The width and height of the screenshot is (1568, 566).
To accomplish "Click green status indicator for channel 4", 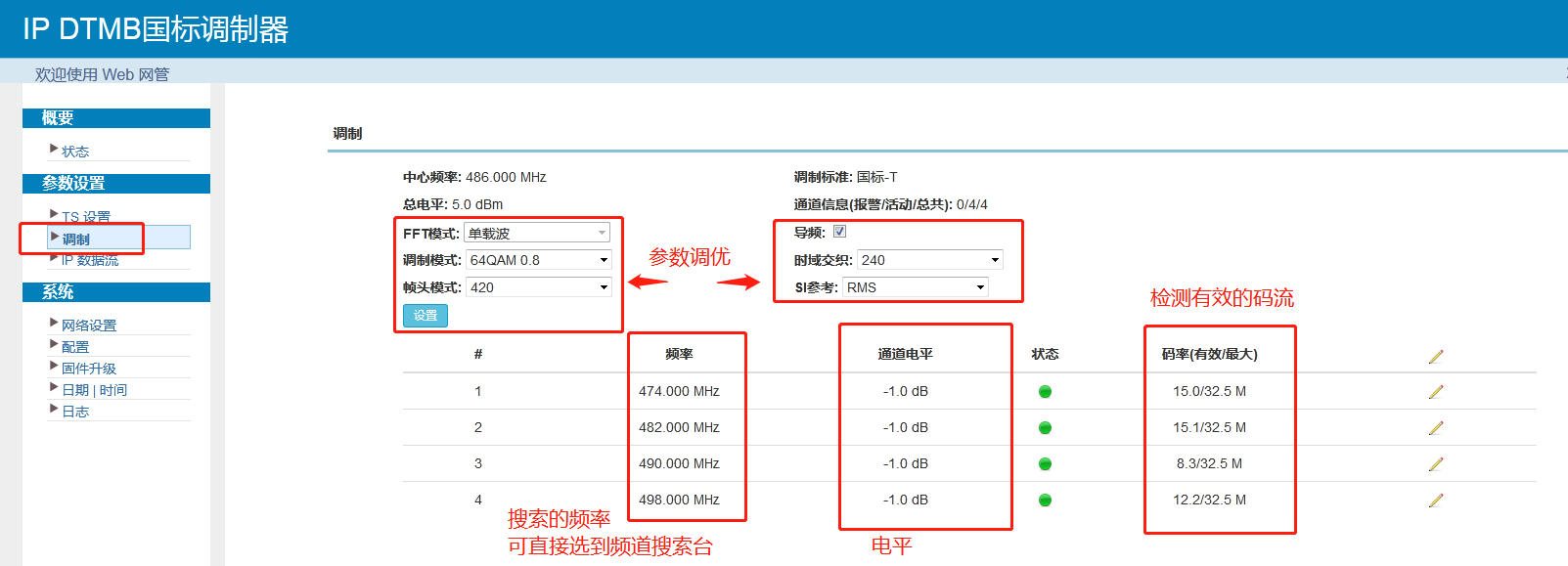I will pyautogui.click(x=1045, y=501).
